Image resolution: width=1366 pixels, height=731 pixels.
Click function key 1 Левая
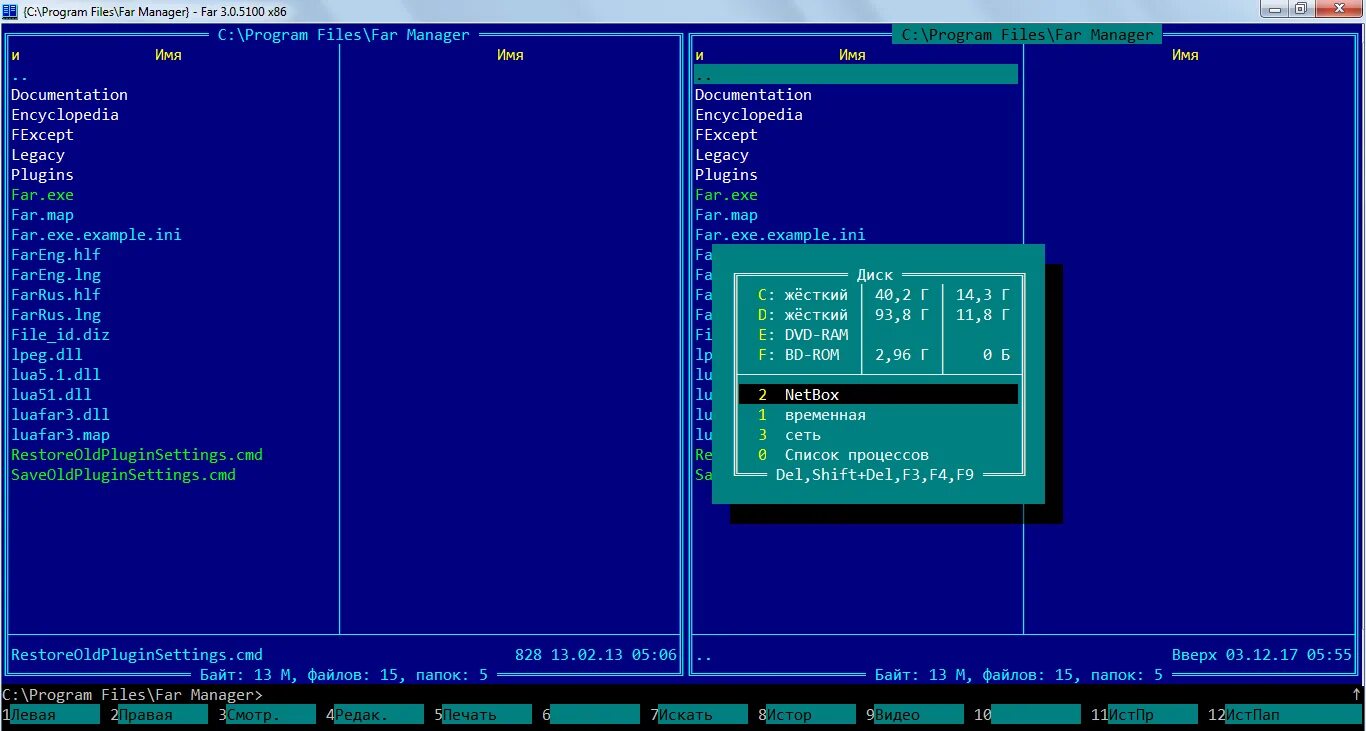(x=51, y=715)
